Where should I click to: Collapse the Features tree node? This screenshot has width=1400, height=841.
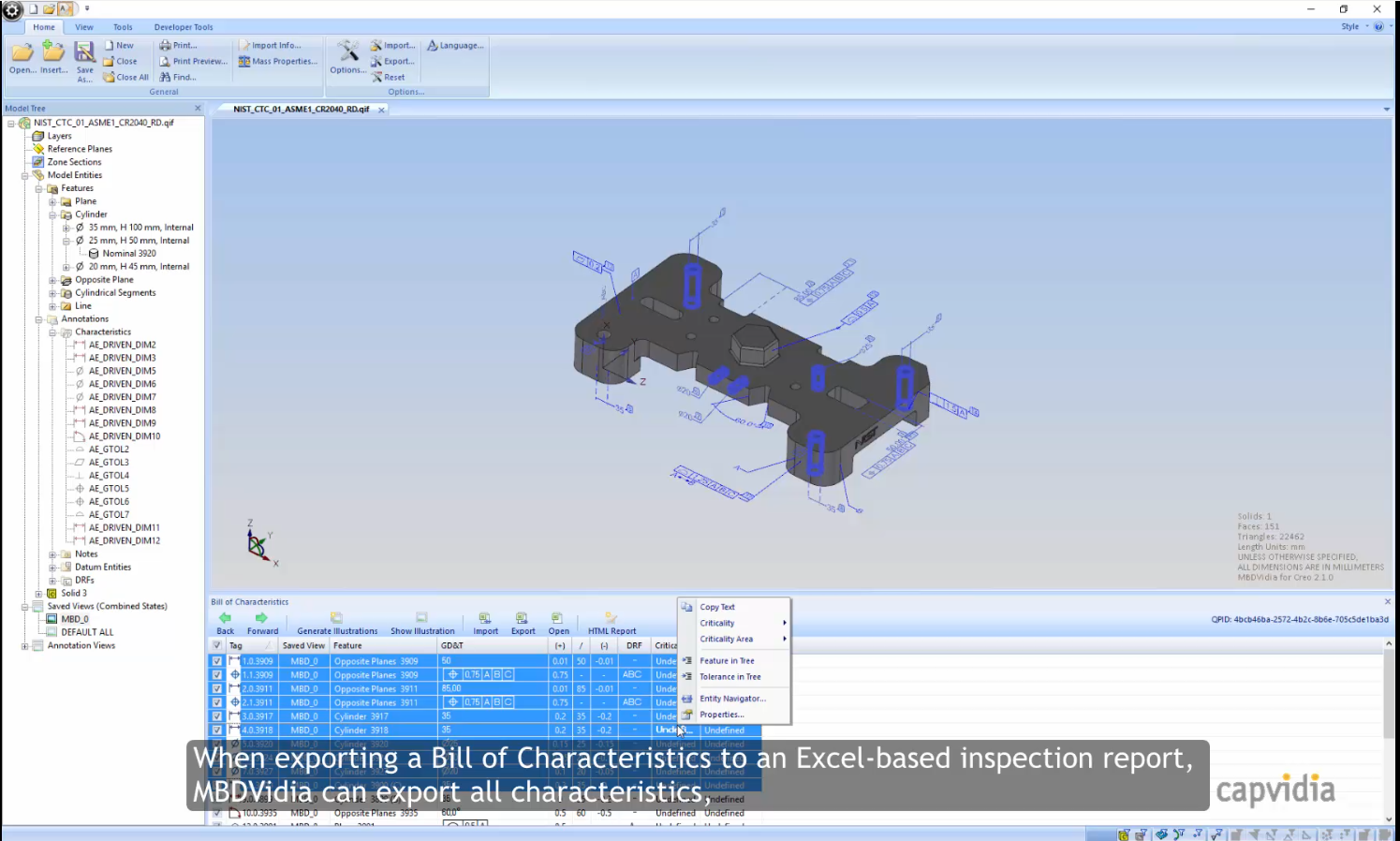pos(39,188)
